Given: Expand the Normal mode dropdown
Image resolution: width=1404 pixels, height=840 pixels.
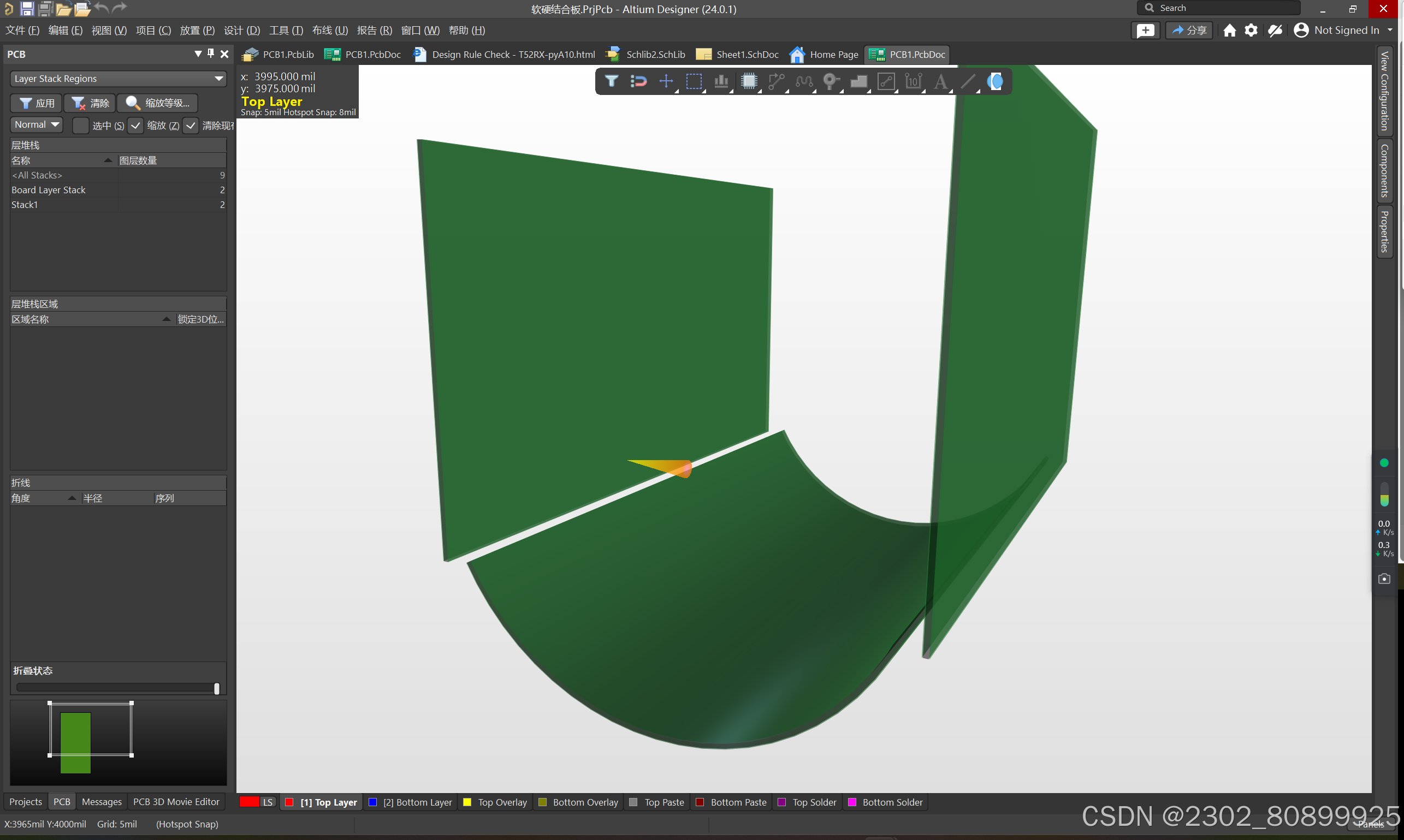Looking at the screenshot, I should coord(36,124).
